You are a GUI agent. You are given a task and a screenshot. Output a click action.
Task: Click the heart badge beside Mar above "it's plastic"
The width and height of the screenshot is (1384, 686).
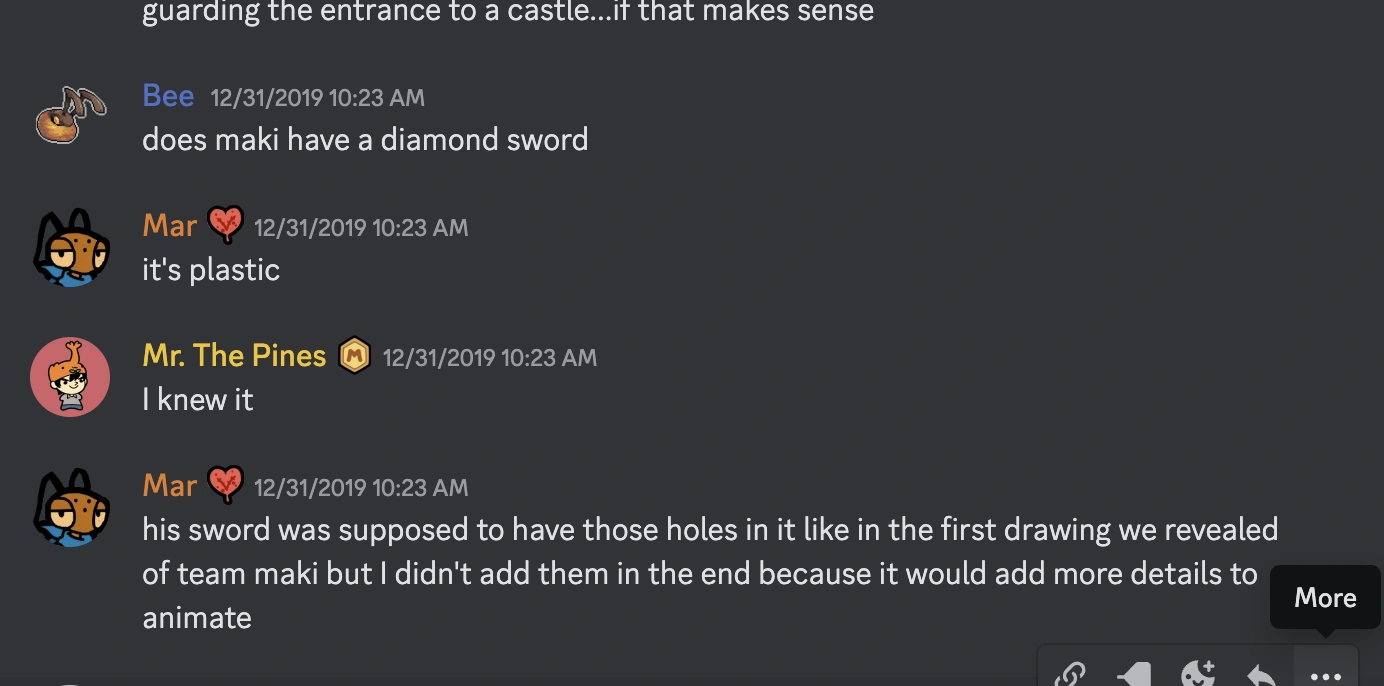[226, 226]
